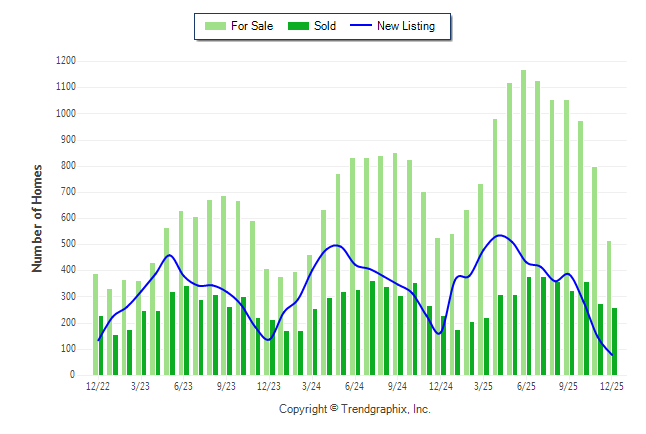Toggle the For Sale legend label
The height and width of the screenshot is (434, 646).
point(252,26)
